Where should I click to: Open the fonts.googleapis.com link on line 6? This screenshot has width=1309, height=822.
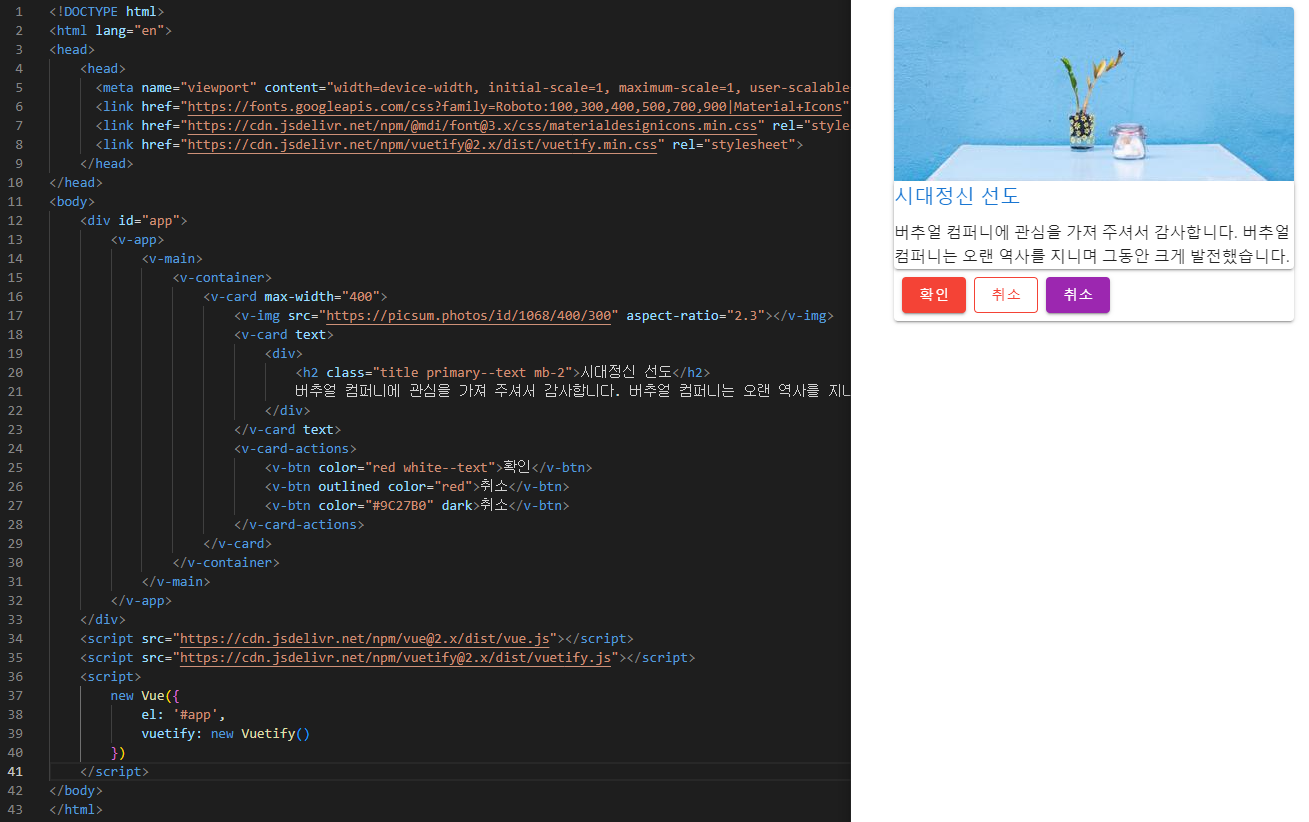click(514, 106)
